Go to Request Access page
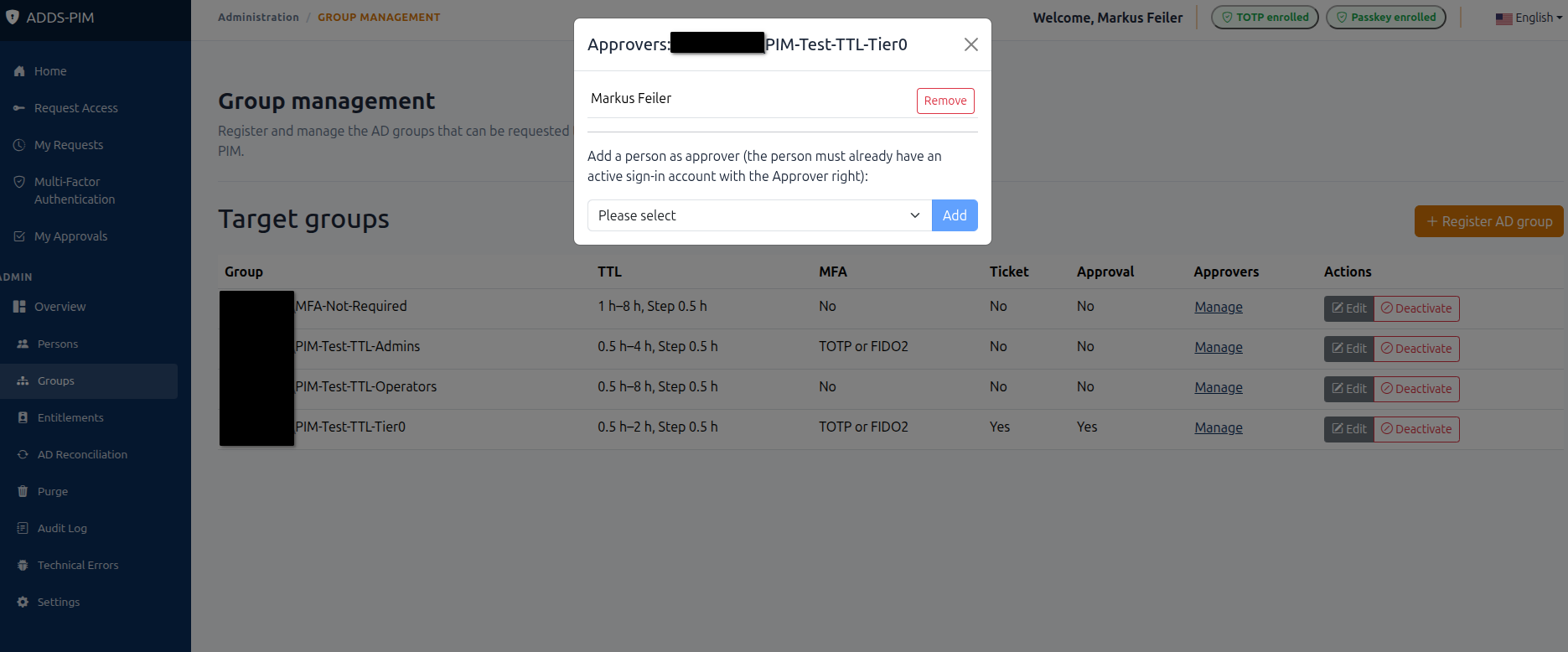 click(76, 108)
